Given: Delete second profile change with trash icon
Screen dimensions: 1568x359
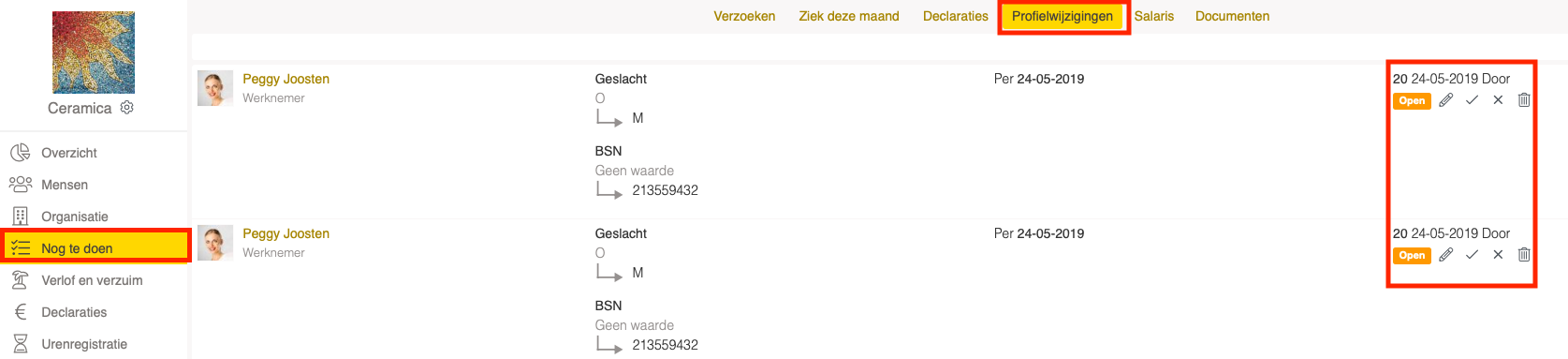Looking at the screenshot, I should tap(1524, 255).
